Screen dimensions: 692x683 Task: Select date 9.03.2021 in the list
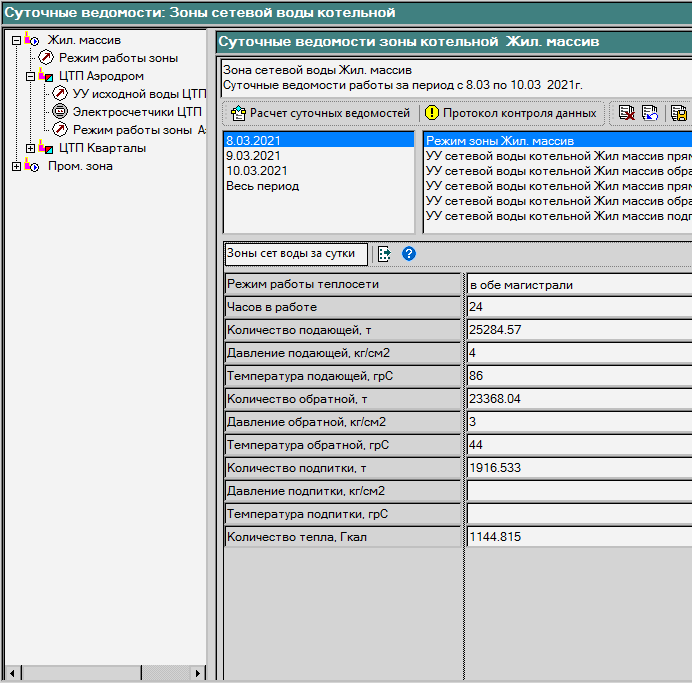tap(253, 156)
